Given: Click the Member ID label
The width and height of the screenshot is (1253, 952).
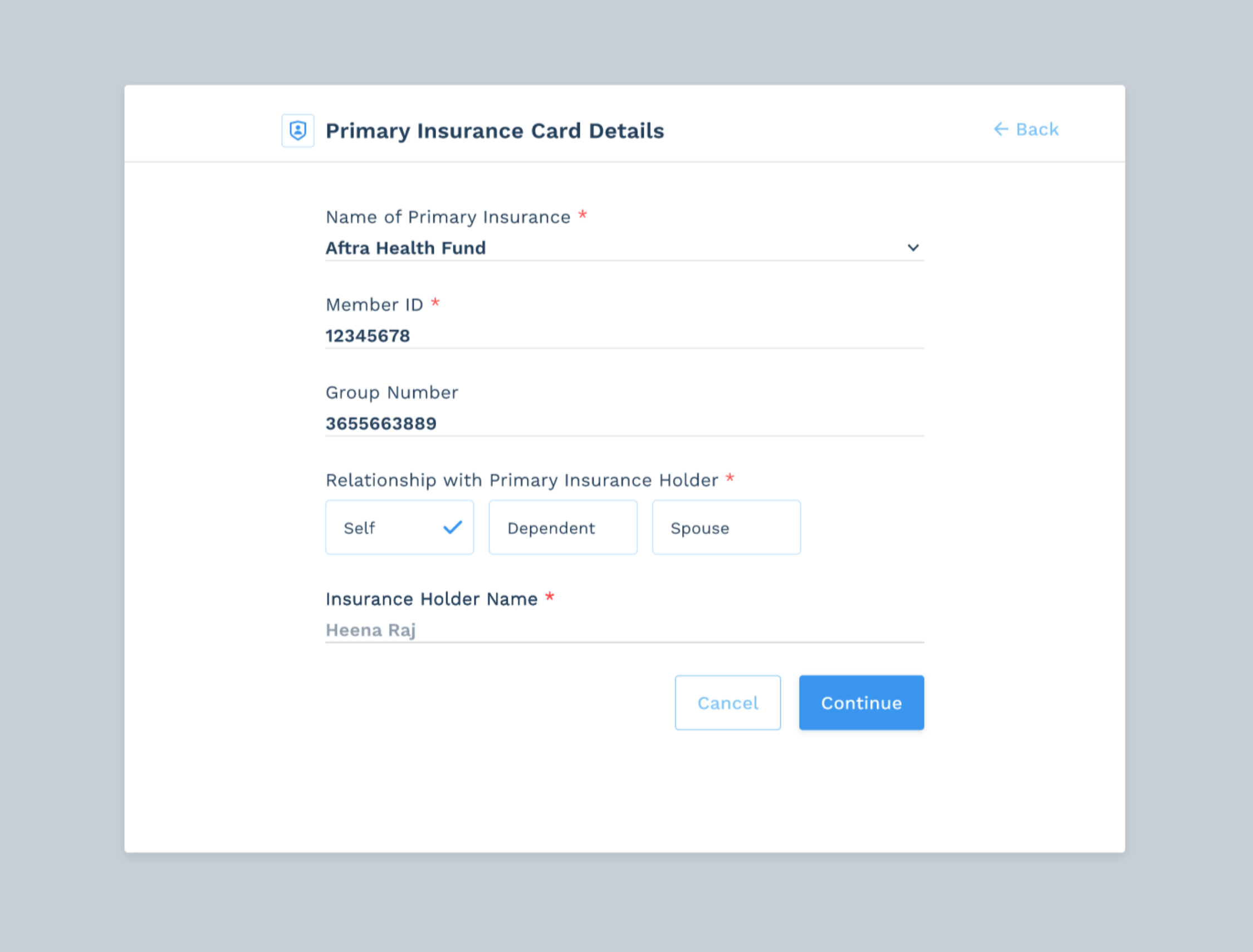Looking at the screenshot, I should tap(374, 305).
